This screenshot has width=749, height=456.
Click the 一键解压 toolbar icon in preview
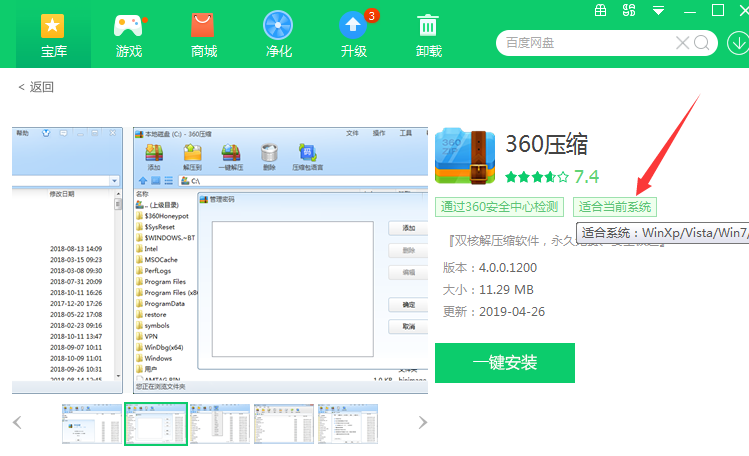coord(231,157)
